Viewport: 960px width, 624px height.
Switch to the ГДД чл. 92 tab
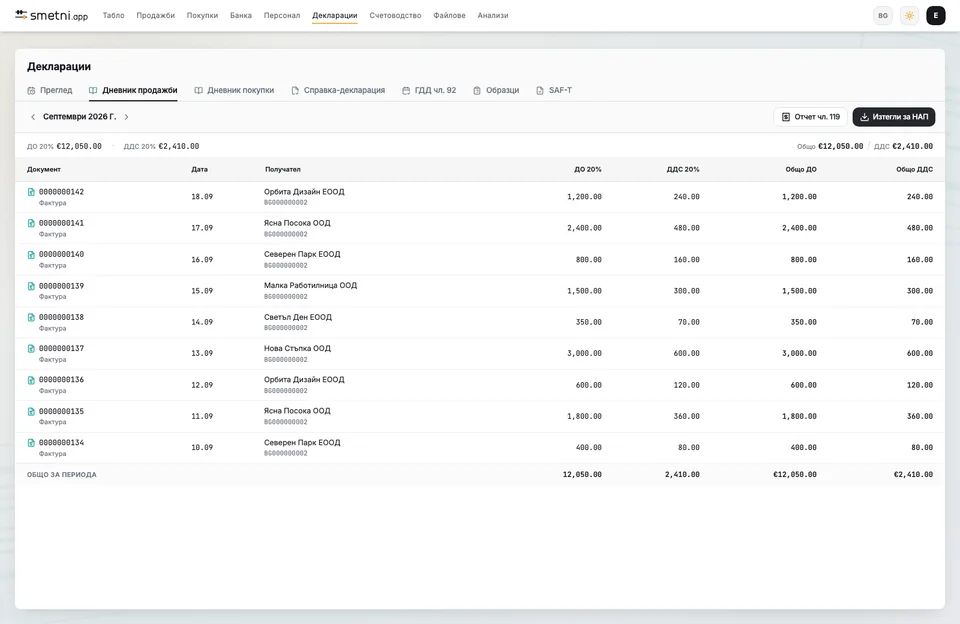tap(429, 90)
